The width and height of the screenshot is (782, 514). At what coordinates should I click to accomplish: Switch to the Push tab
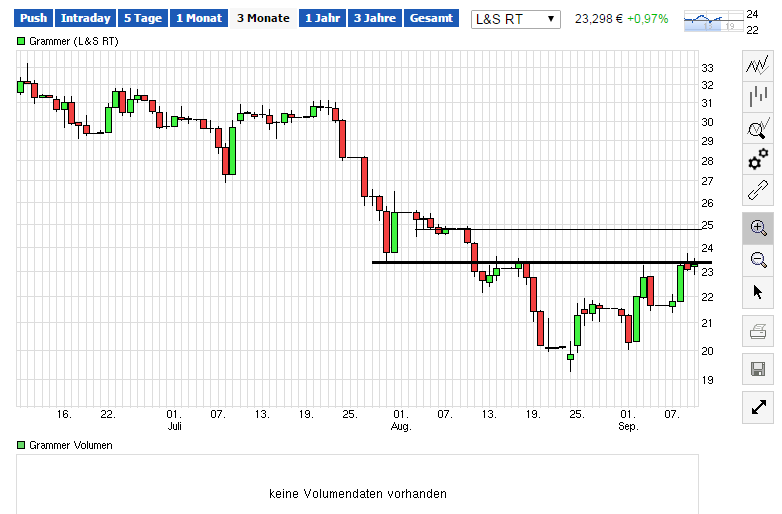click(33, 18)
